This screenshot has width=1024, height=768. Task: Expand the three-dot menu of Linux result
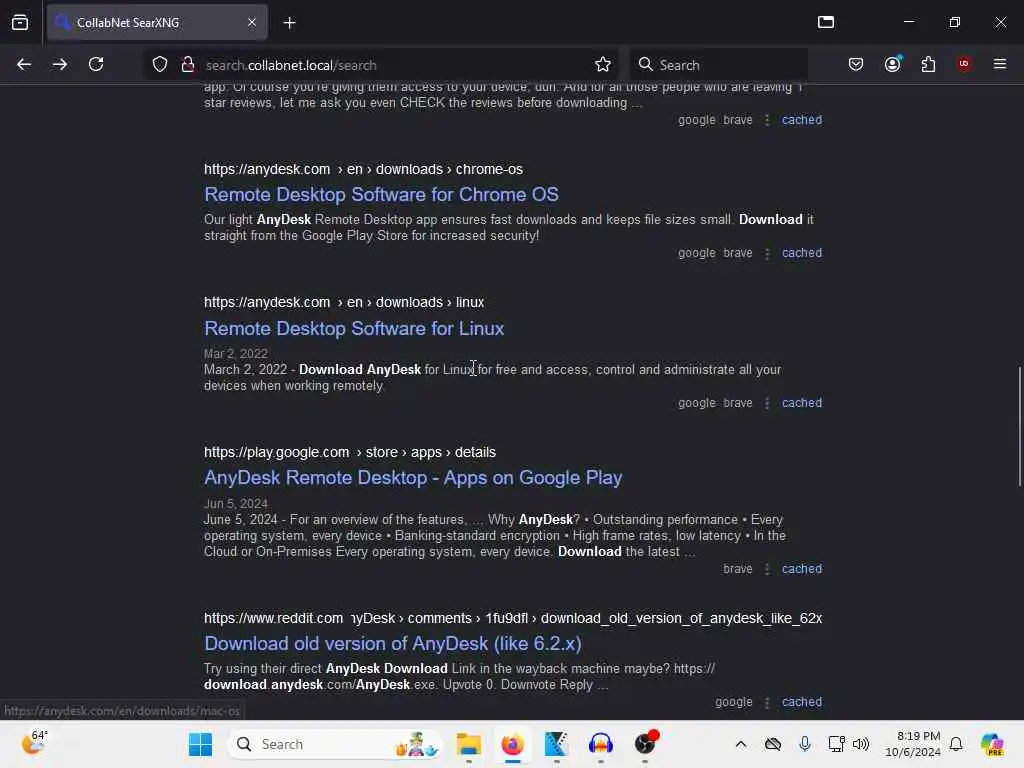point(767,404)
